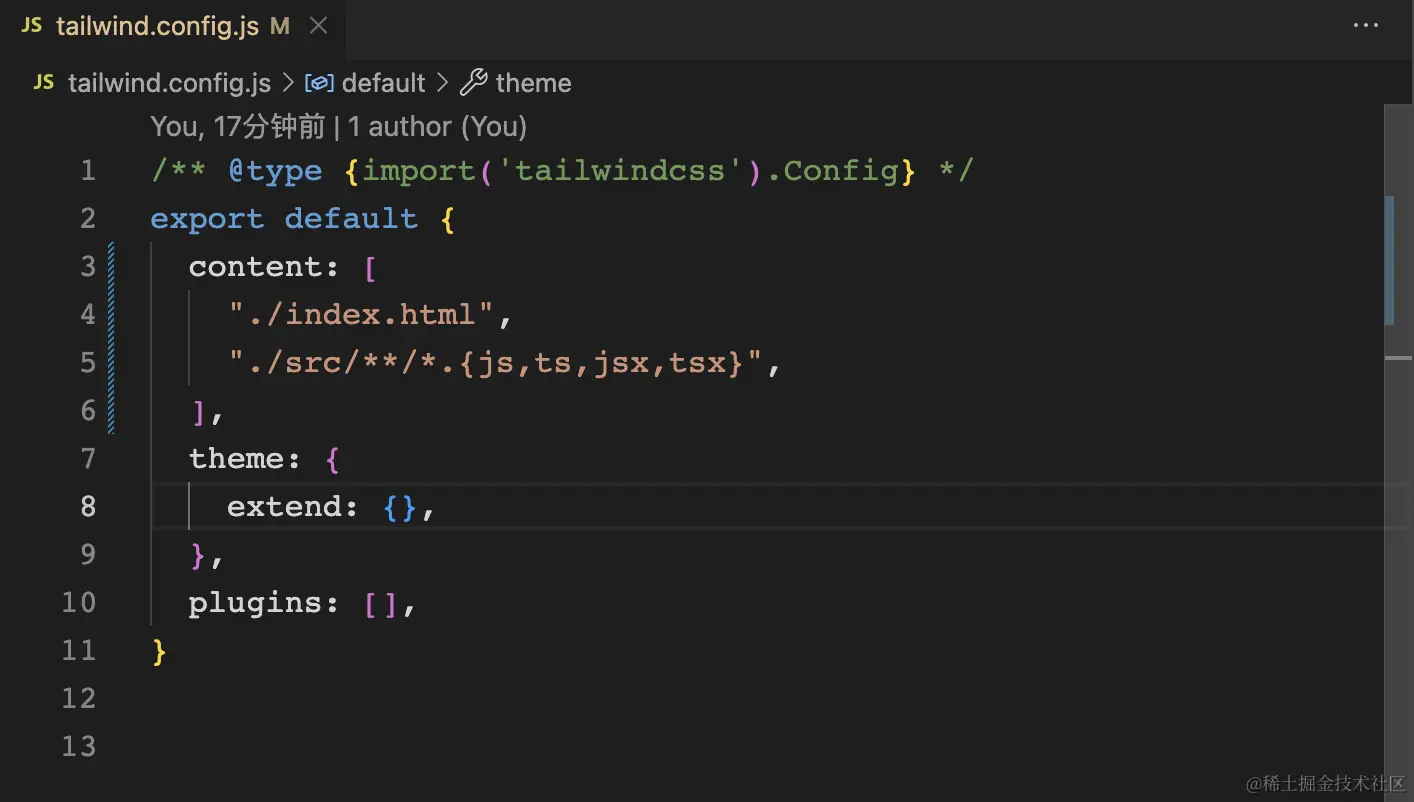Viewport: 1414px width, 802px height.
Task: Click line number 13 in the gutter
Action: click(79, 747)
